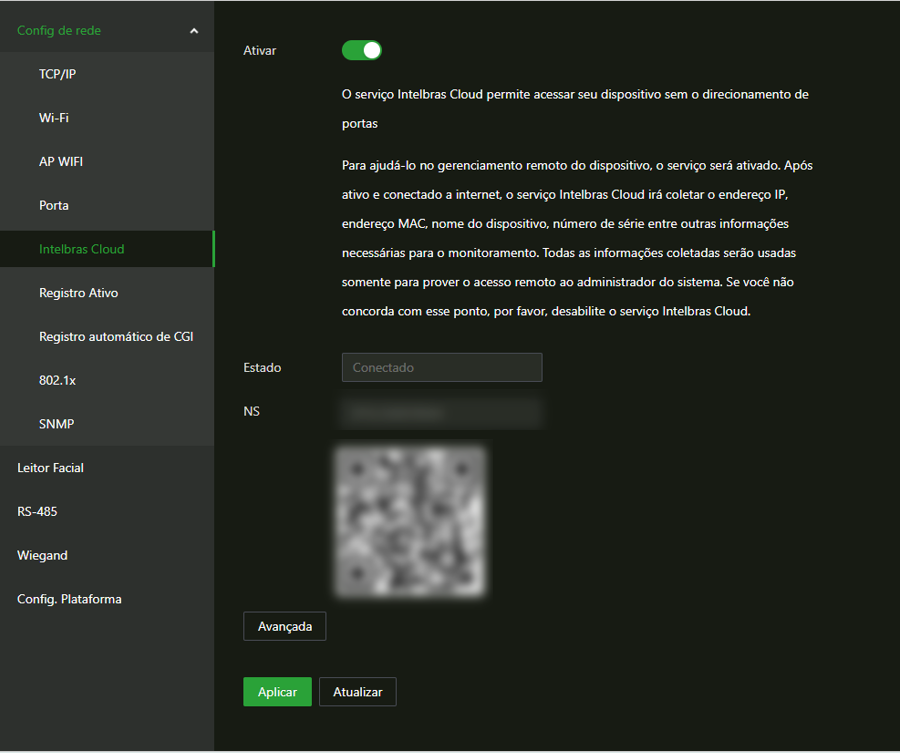Open the TCP/IP settings page

click(57, 74)
